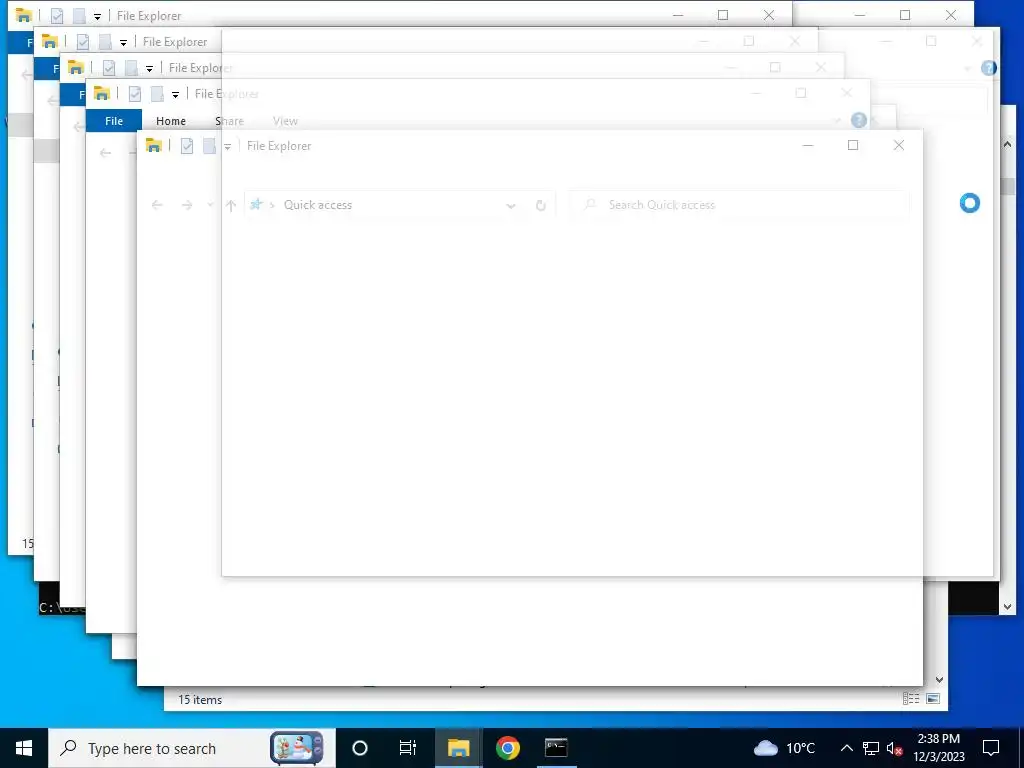Select the Quick access address bar path
The width and height of the screenshot is (1024, 768).
coord(317,204)
